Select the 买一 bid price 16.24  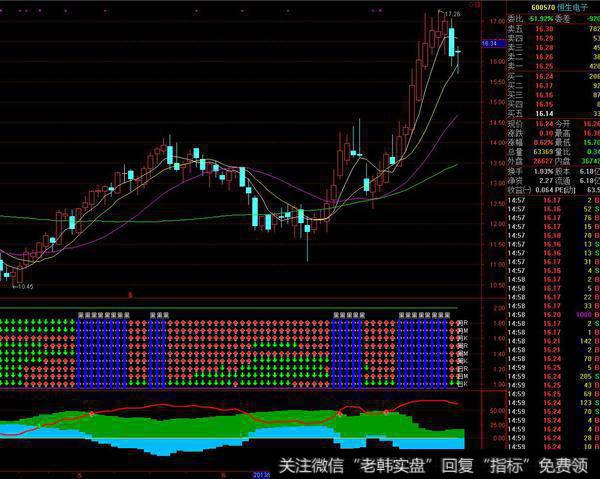[x=544, y=77]
